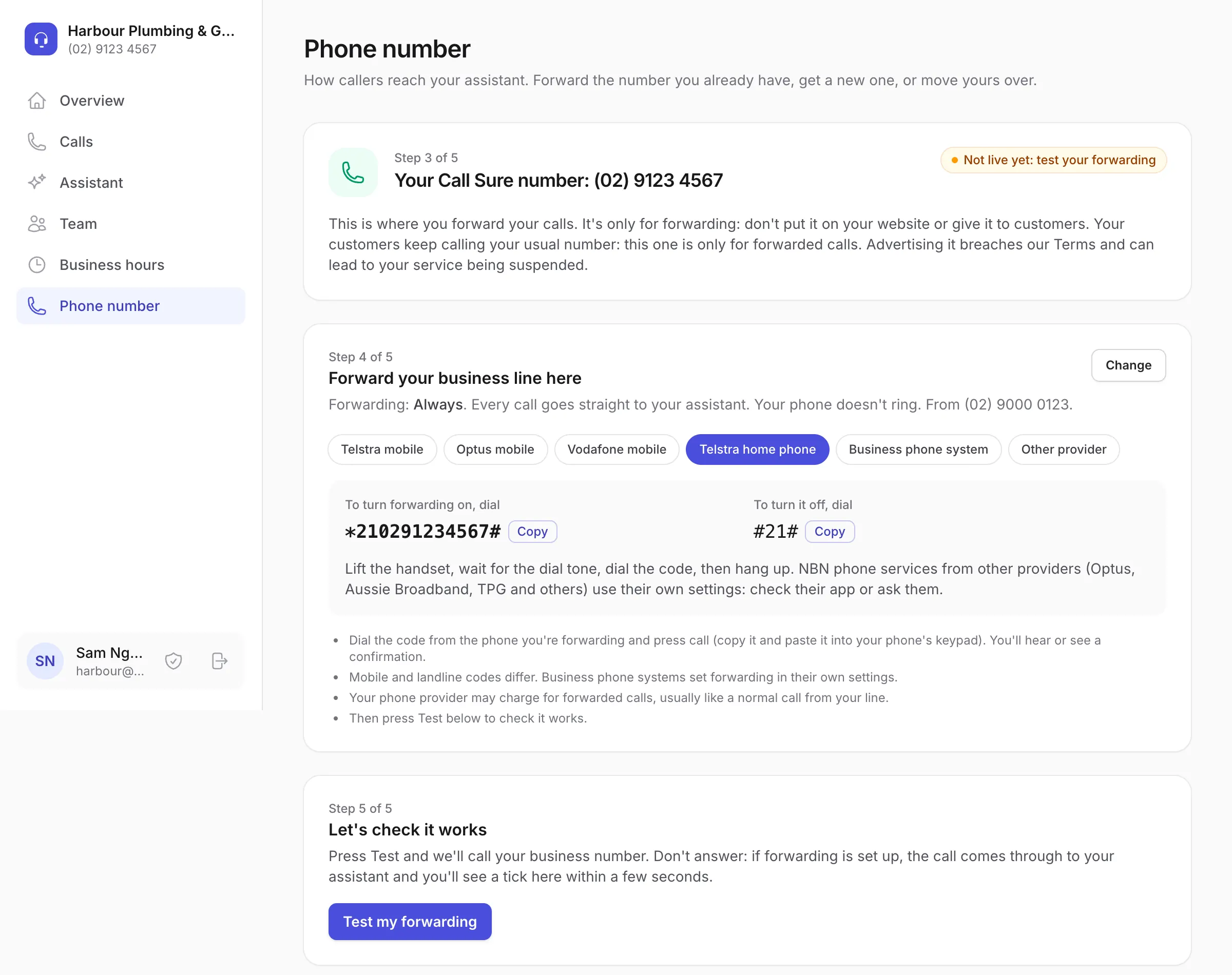Go to Calls in the sidebar

coord(131,142)
